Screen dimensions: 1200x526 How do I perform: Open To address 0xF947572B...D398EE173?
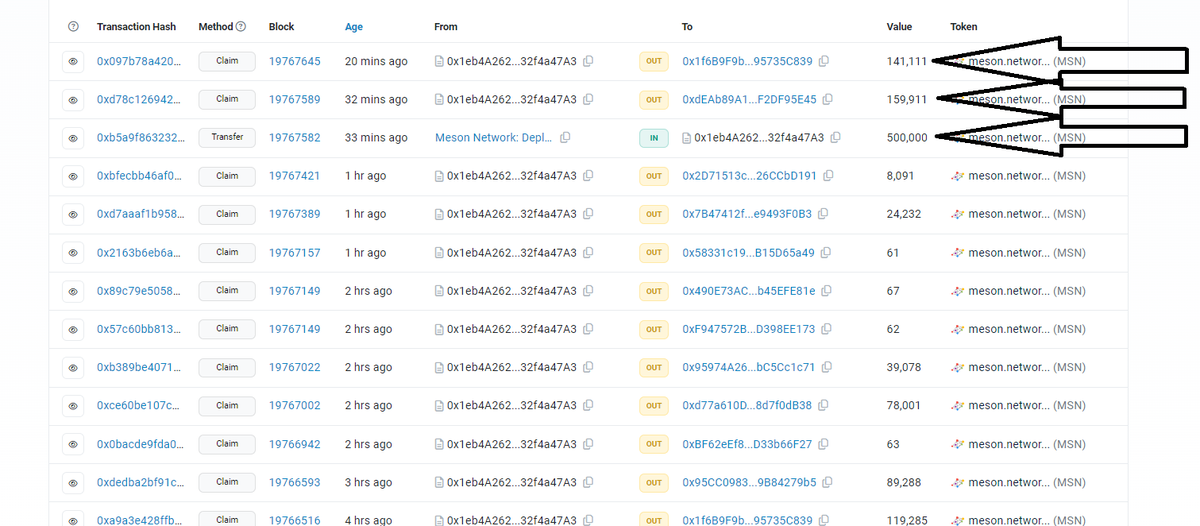pos(748,328)
